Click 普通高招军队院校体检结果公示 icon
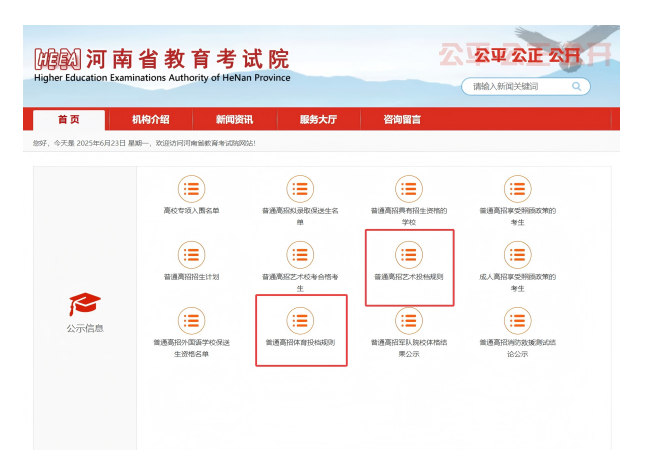Screen dimensions: 655x470 tap(408, 320)
